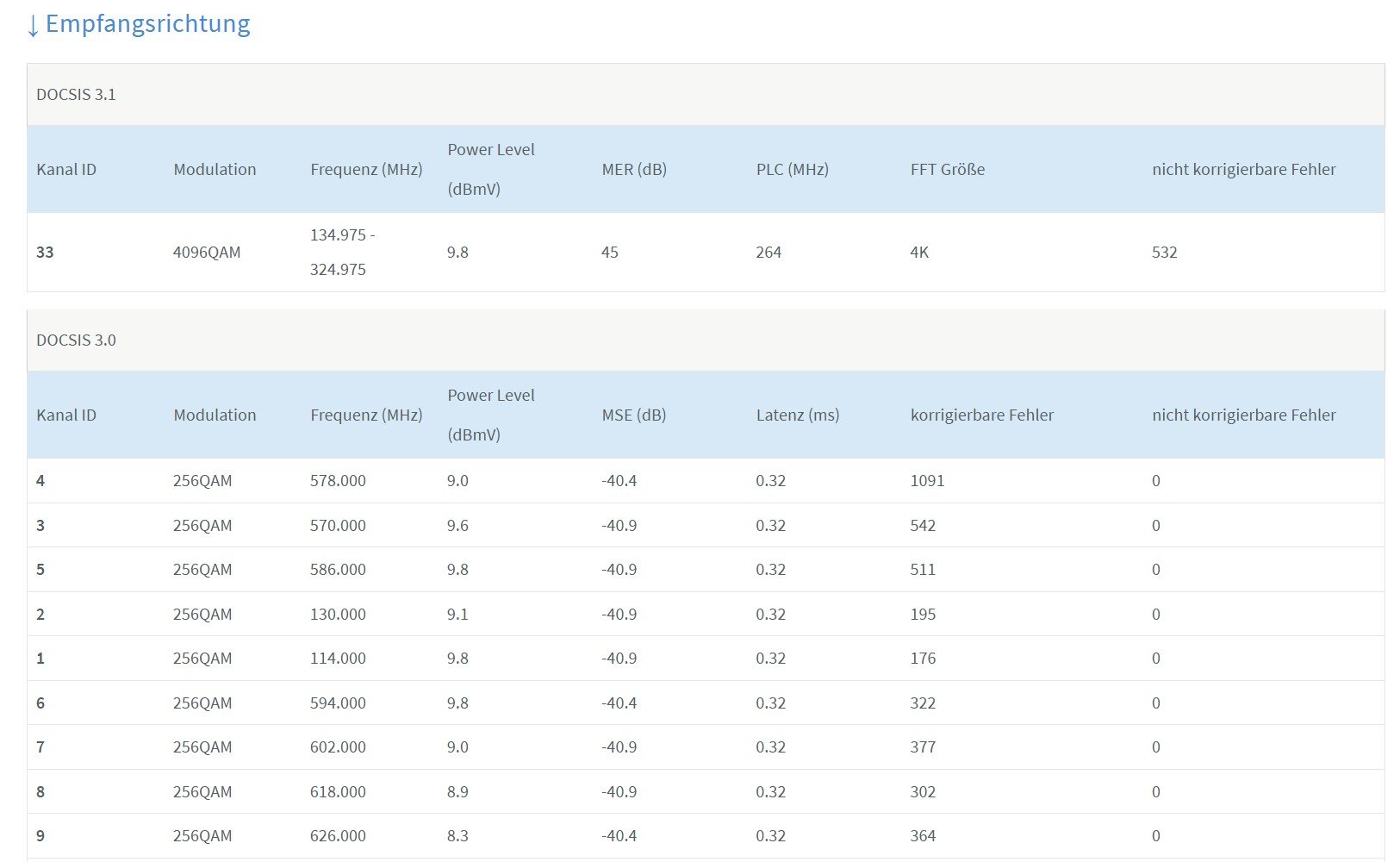Click power level 9.8 in the 586.000 row

click(x=457, y=570)
